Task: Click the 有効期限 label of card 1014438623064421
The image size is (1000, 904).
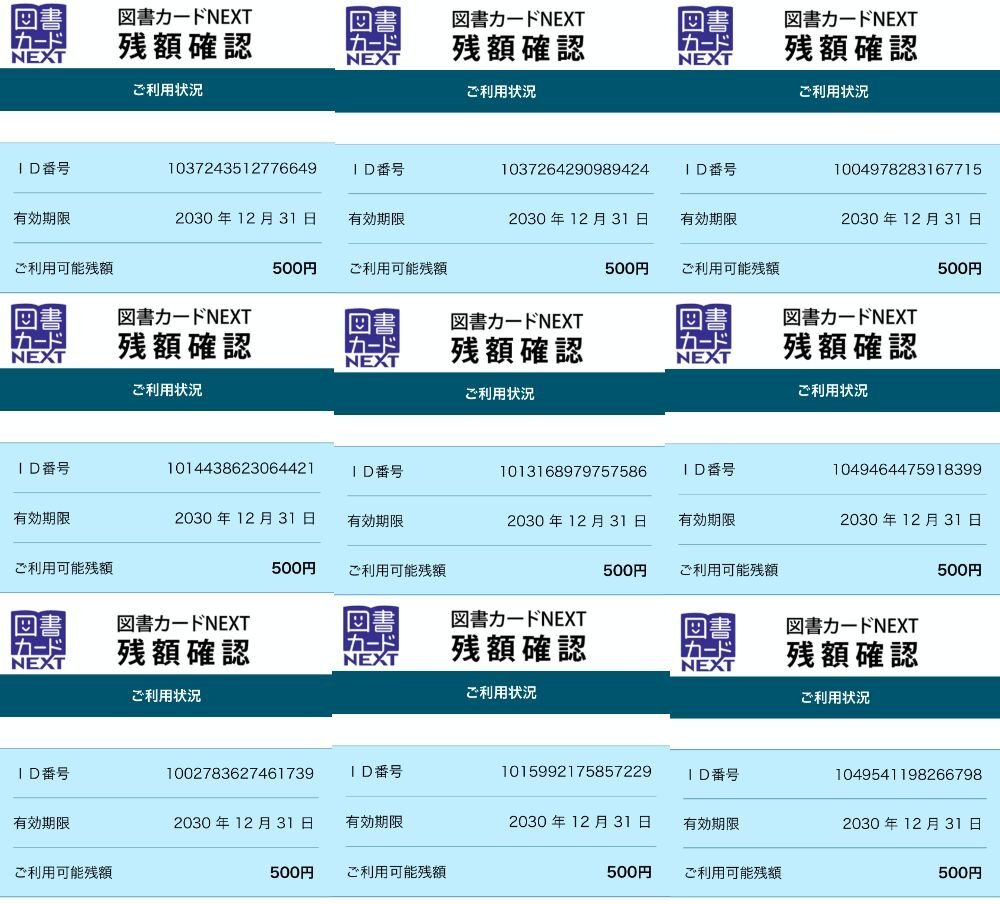Action: pos(42,518)
